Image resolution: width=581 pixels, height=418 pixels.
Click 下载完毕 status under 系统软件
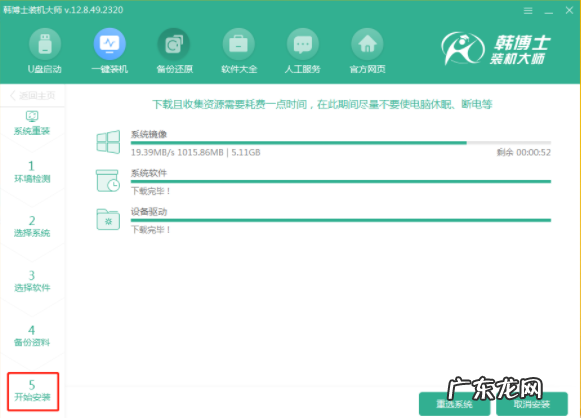tap(151, 191)
